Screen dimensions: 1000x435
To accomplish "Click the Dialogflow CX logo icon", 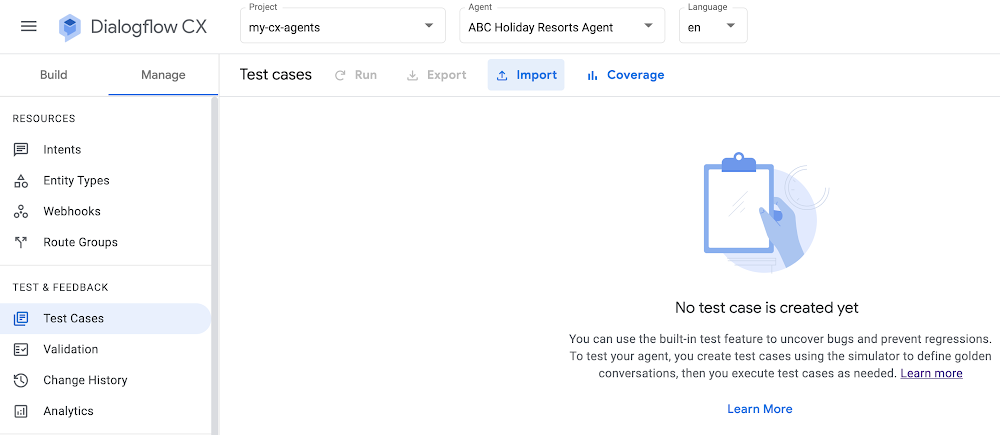I will 70,27.
